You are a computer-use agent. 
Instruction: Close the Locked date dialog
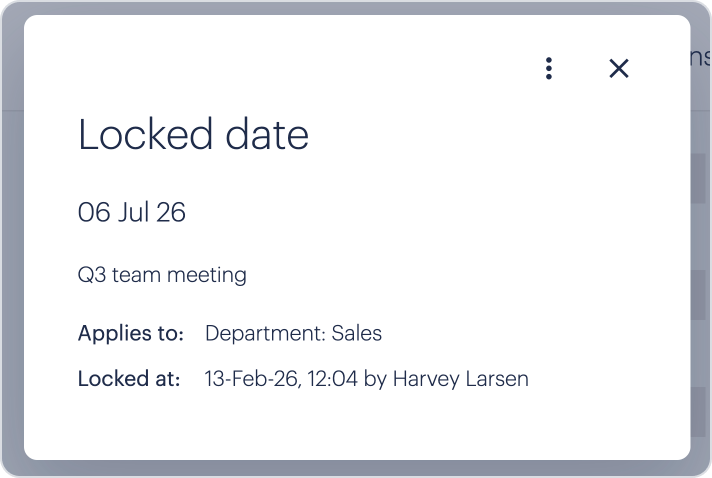point(619,68)
